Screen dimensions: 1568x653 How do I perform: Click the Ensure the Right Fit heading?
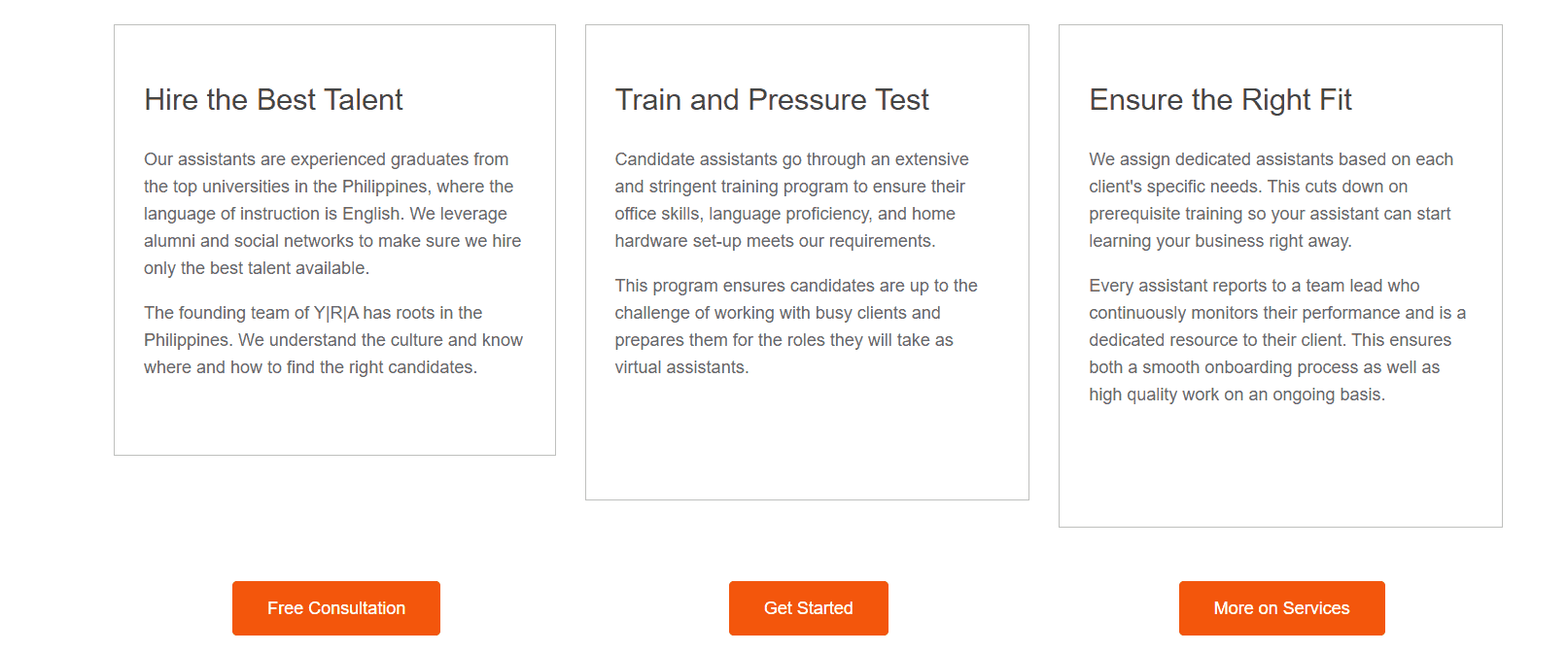click(x=1220, y=99)
